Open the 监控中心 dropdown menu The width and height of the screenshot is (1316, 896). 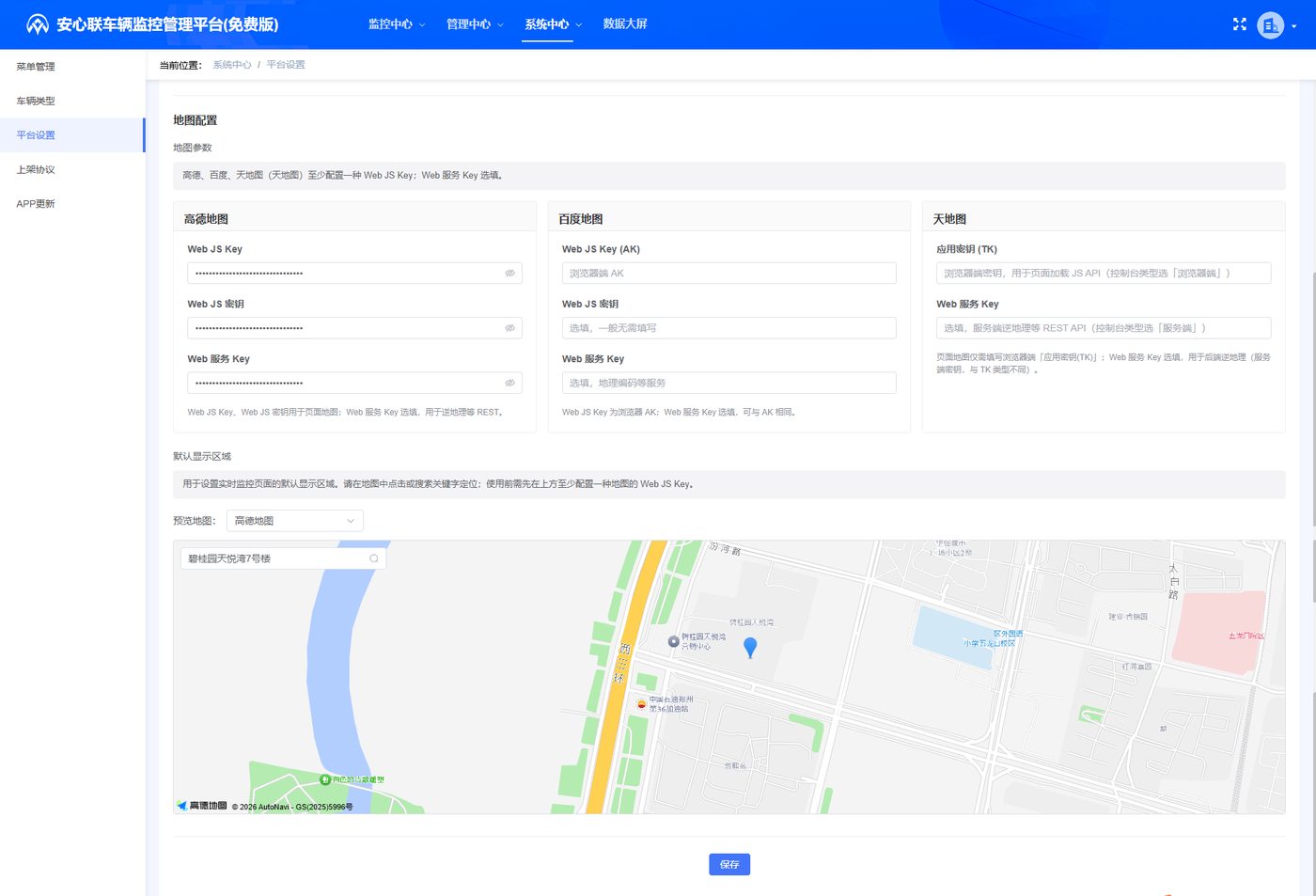pyautogui.click(x=397, y=24)
